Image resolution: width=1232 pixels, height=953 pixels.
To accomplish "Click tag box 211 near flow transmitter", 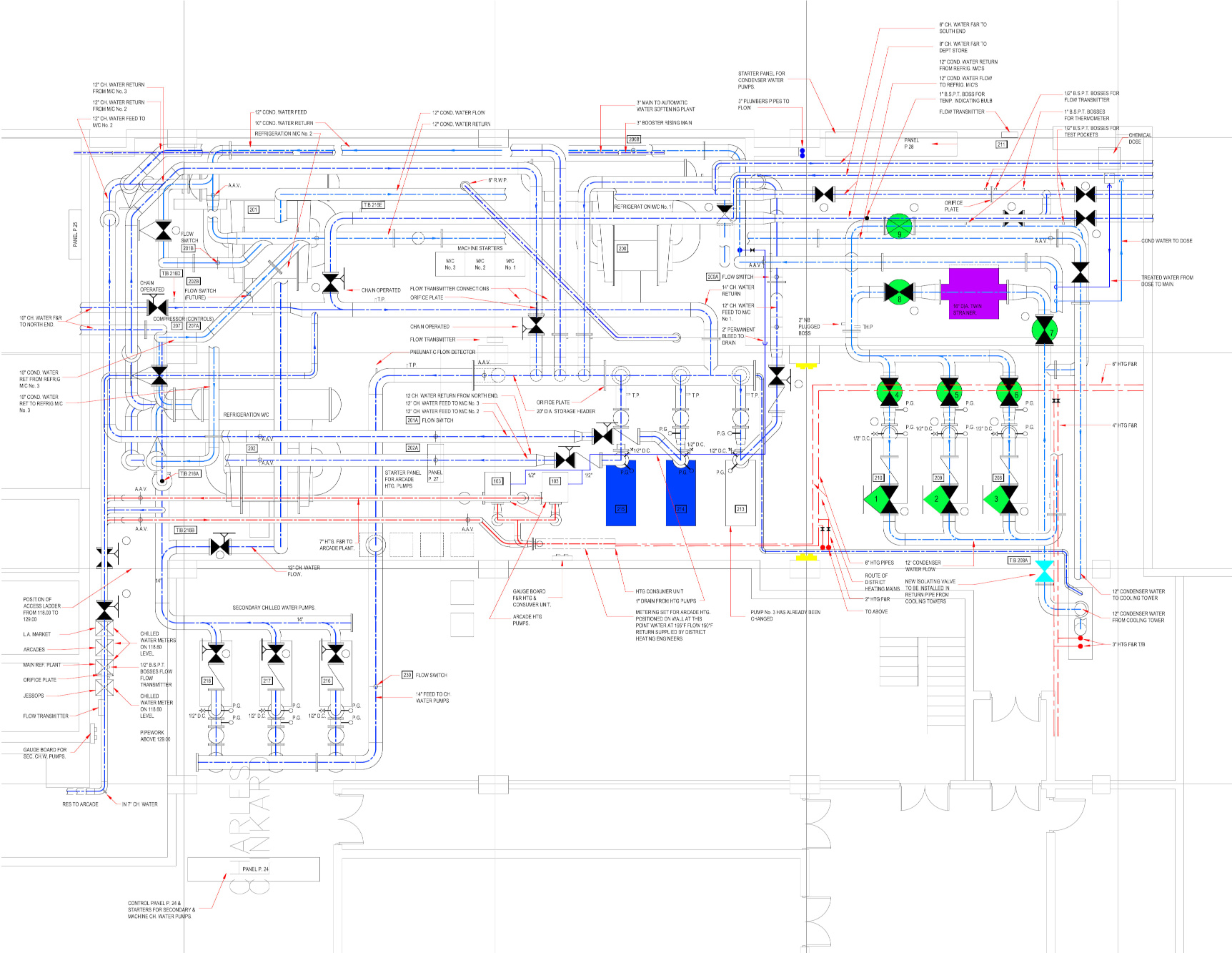I will [1001, 144].
